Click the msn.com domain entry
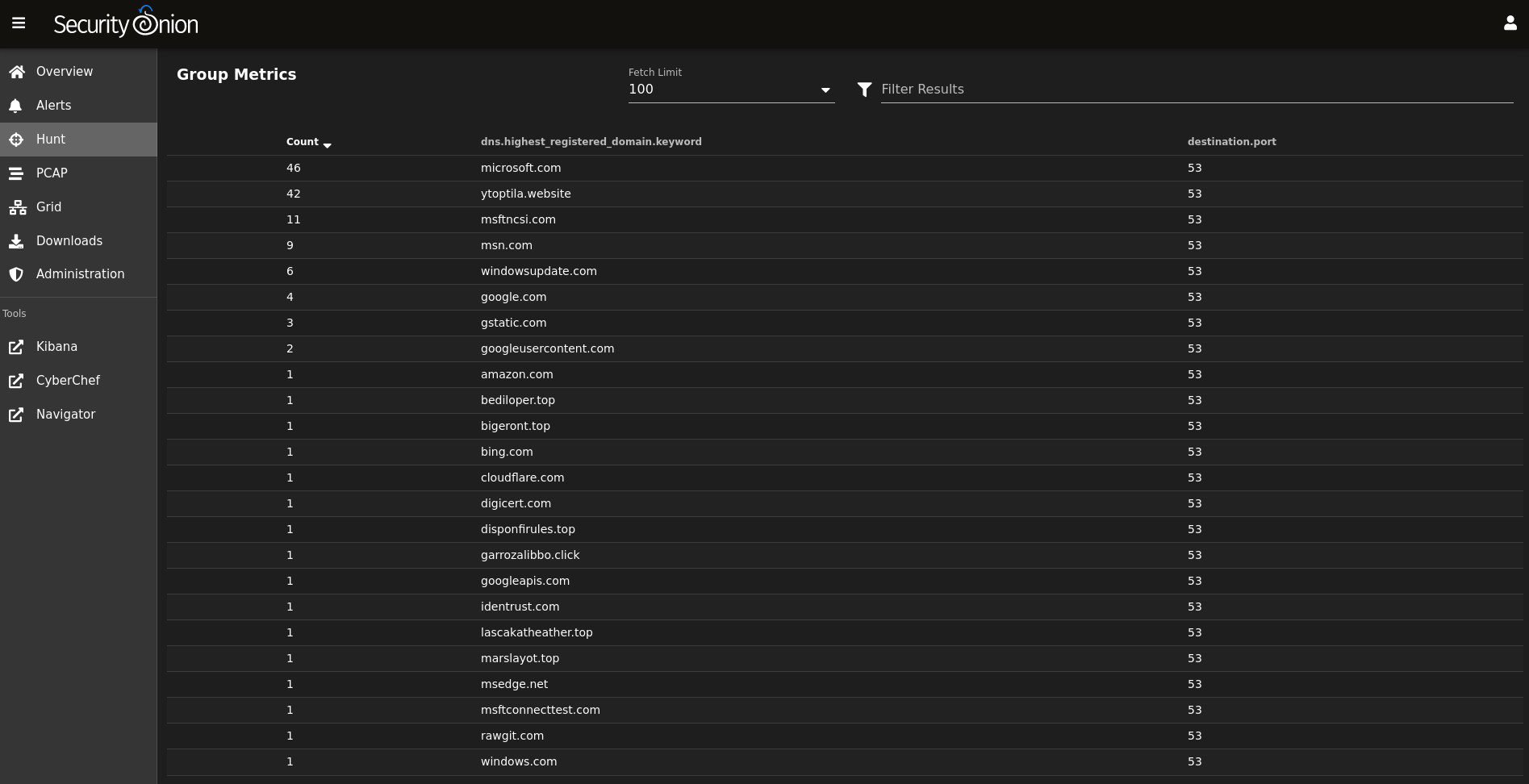Screen dimensions: 1529x784 507,245
